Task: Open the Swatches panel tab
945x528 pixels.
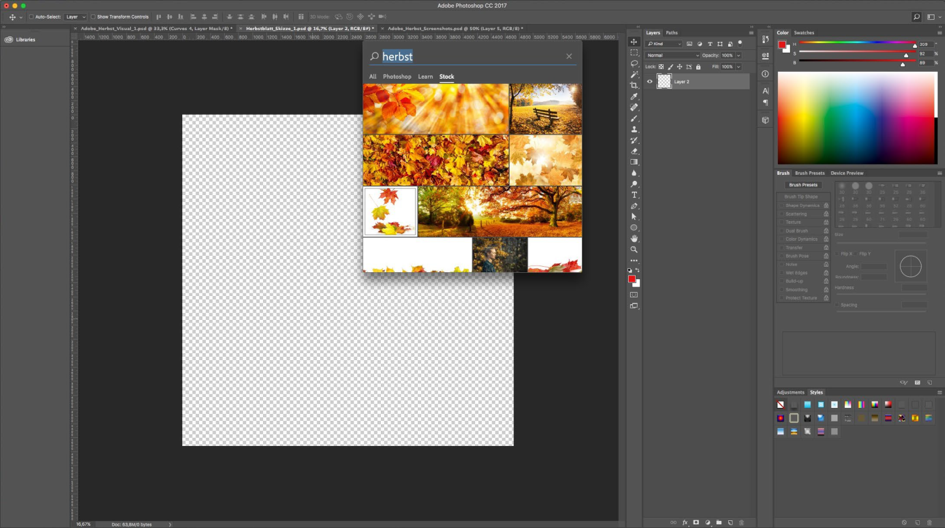Action: coord(803,33)
